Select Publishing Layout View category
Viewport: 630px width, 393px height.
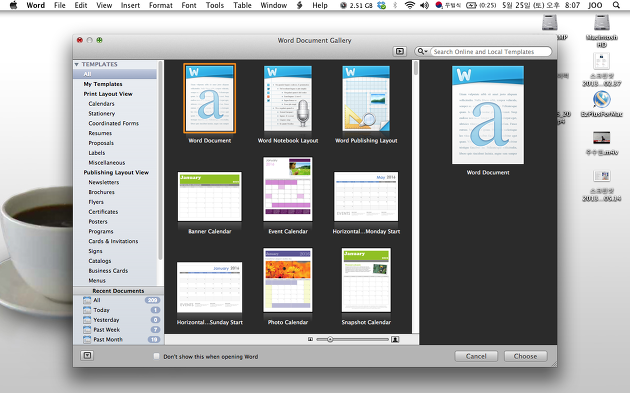click(116, 172)
